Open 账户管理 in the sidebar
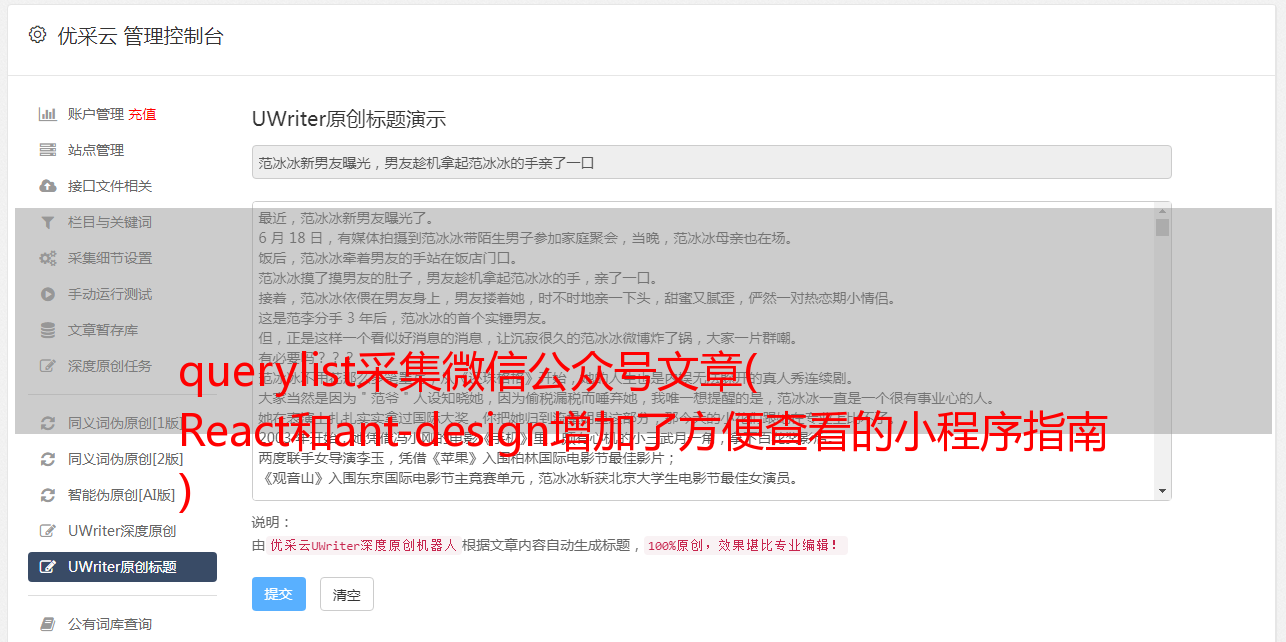This screenshot has width=1286, height=642. pyautogui.click(x=96, y=114)
